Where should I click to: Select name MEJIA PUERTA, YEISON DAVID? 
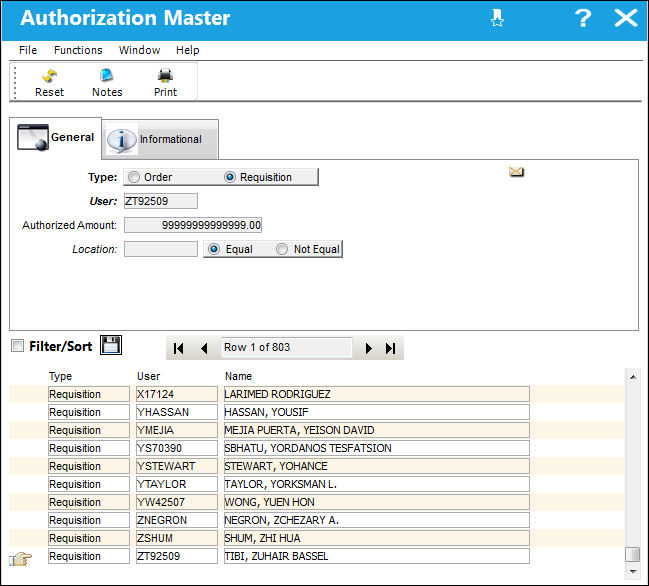[376, 430]
